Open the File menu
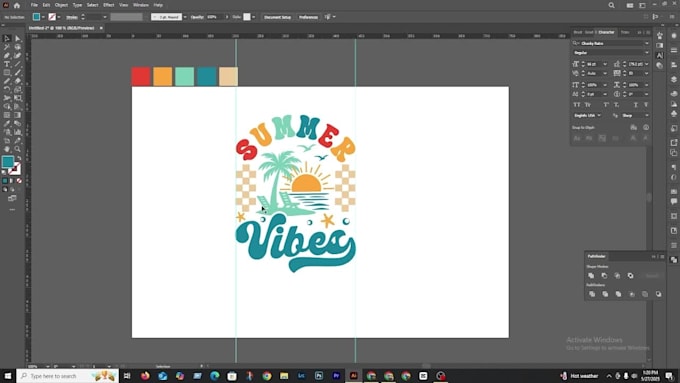 coord(34,5)
